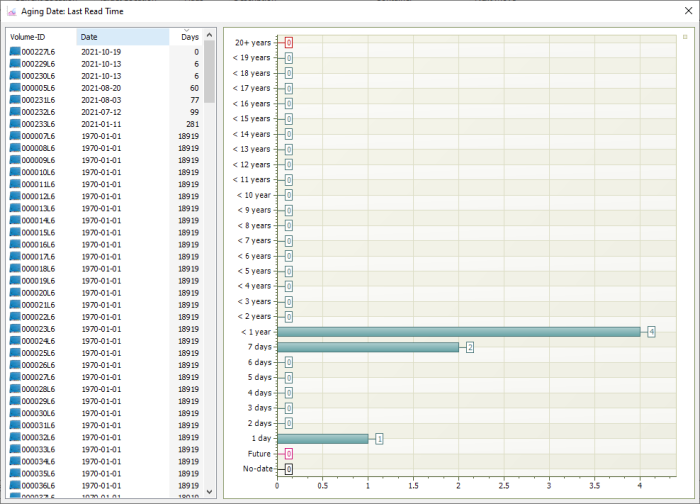Click the tape icon for volume 000227L6
The height and width of the screenshot is (504, 700).
[x=15, y=52]
